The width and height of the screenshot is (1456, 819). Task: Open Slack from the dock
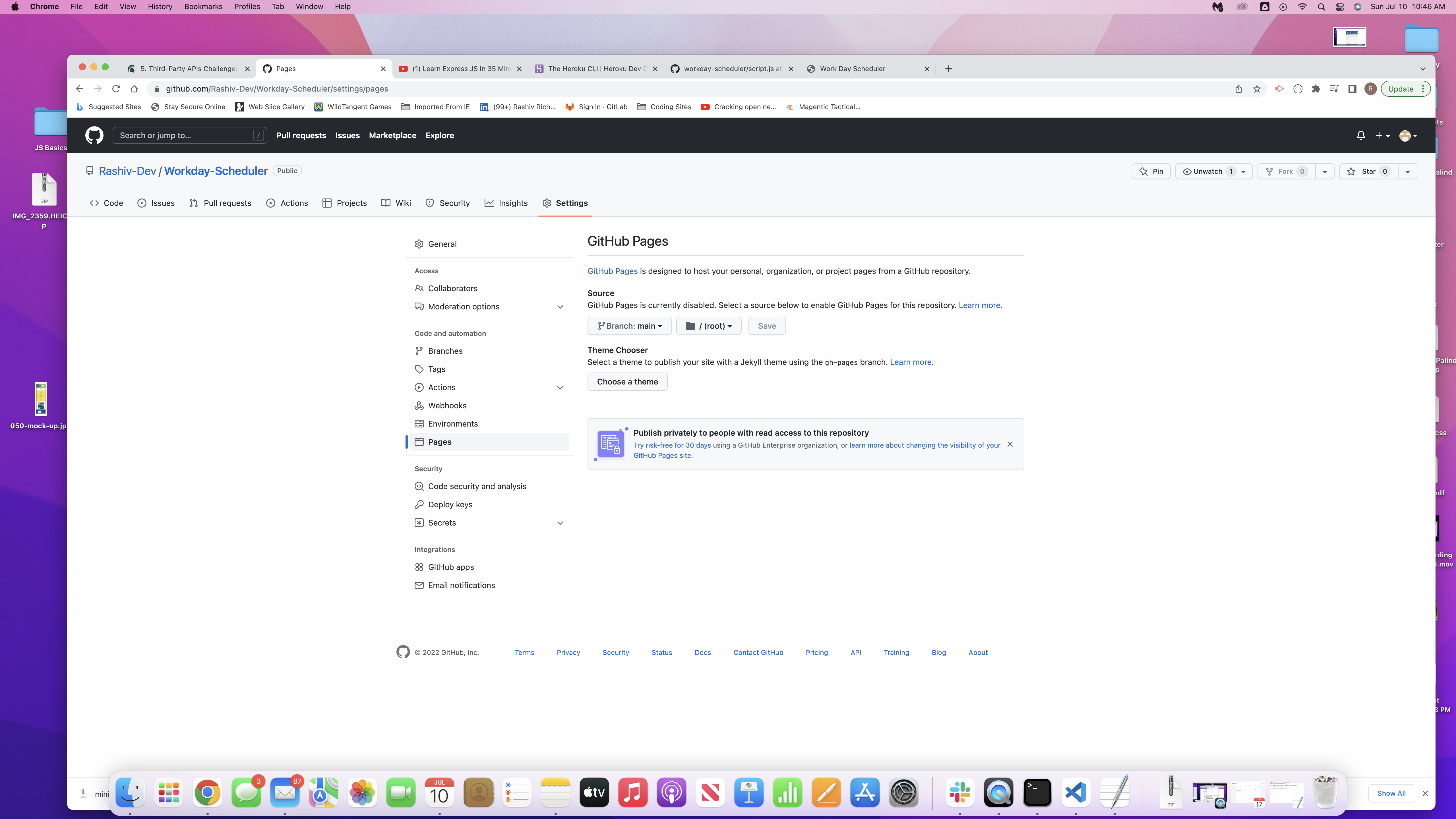[960, 793]
